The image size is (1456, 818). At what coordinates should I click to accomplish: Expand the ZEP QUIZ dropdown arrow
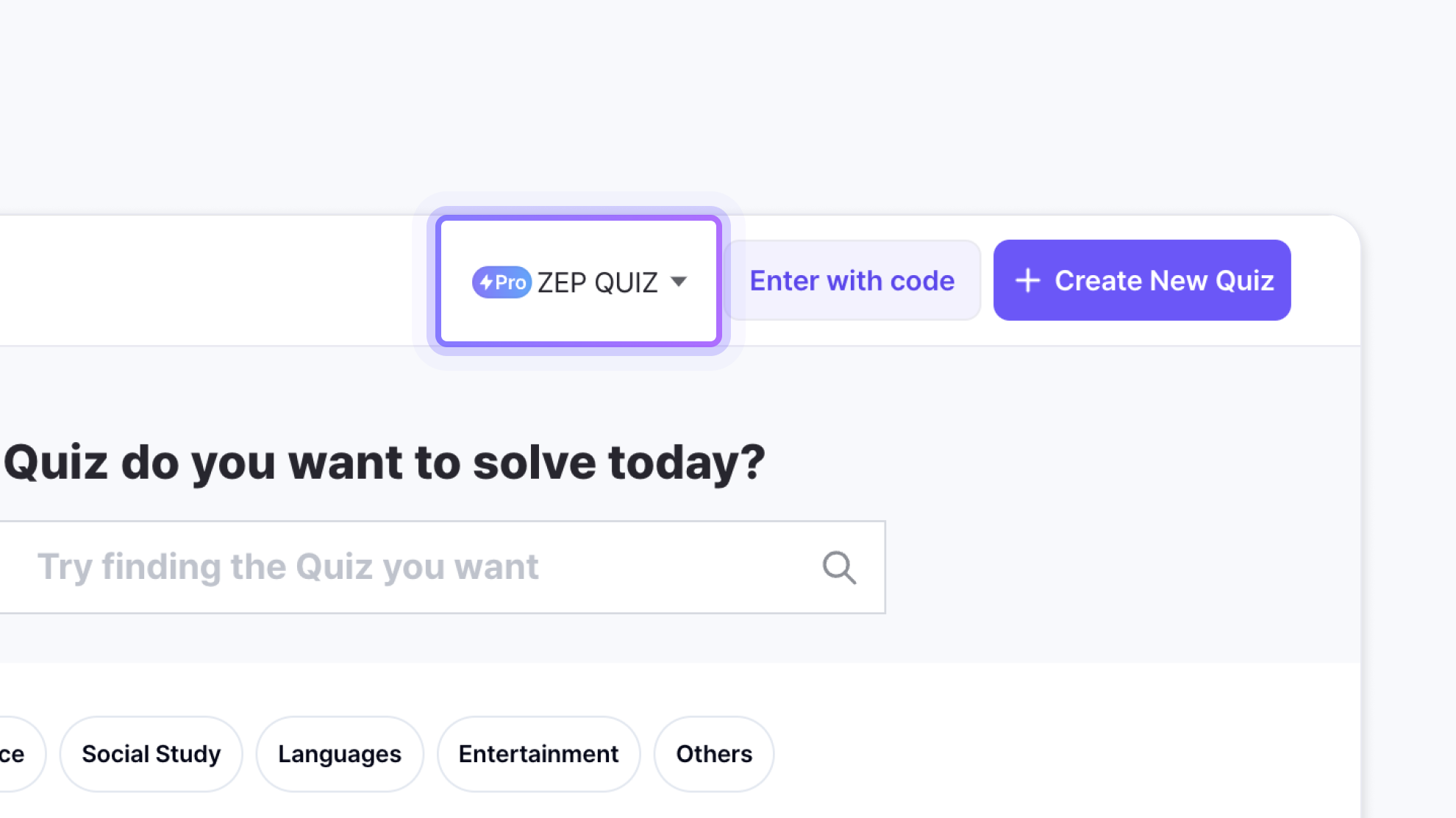tap(679, 281)
